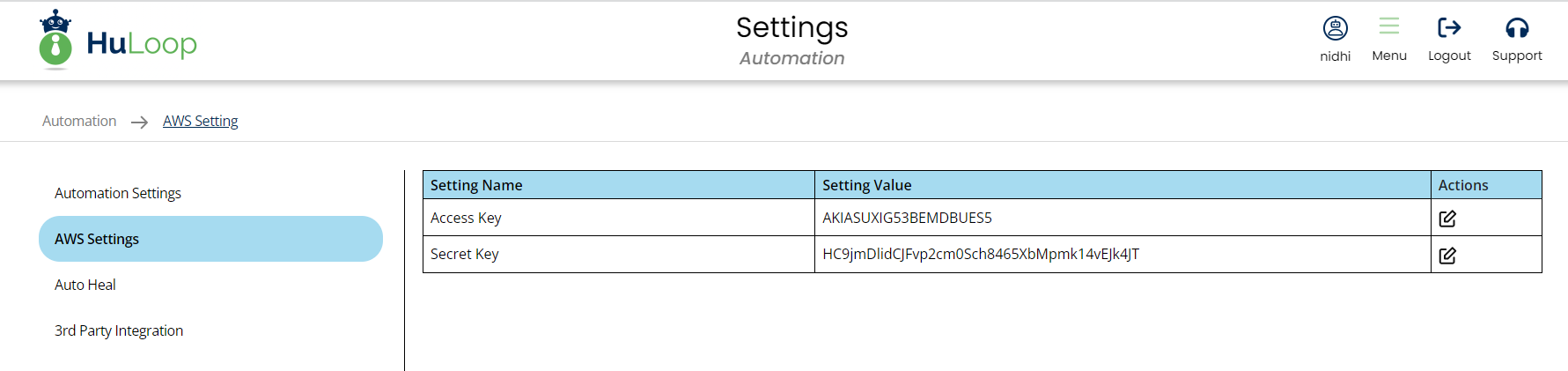
Task: Click the Setting Name column header
Action: (x=476, y=185)
